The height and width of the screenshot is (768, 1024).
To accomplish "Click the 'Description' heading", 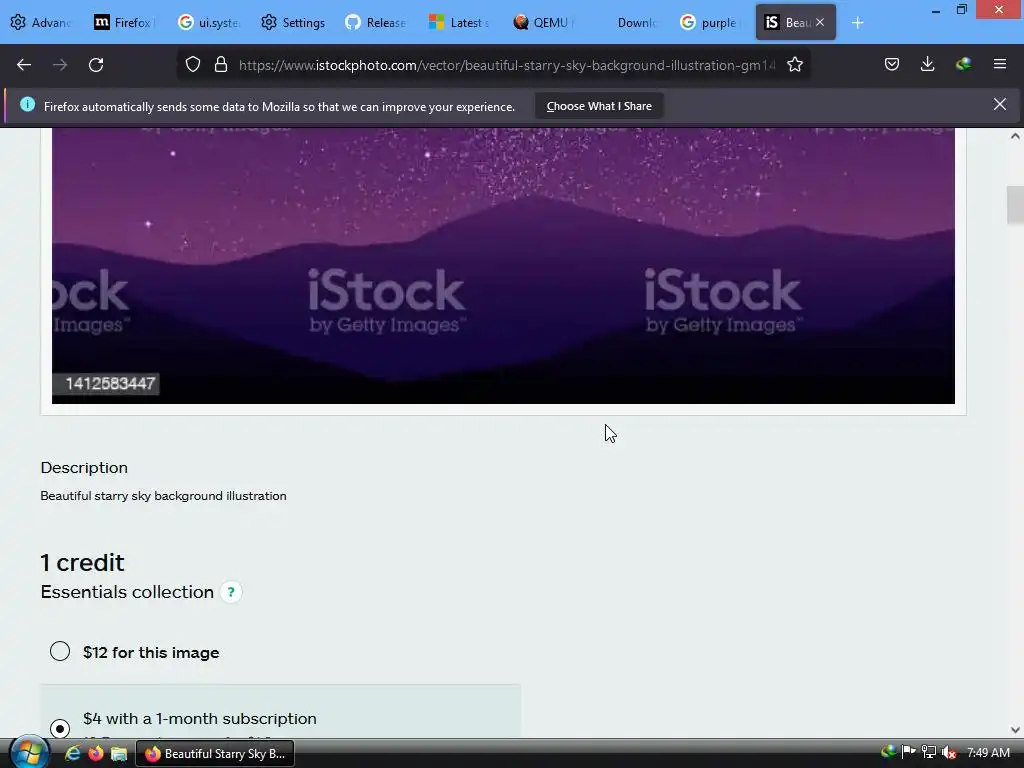I will click(x=84, y=468).
